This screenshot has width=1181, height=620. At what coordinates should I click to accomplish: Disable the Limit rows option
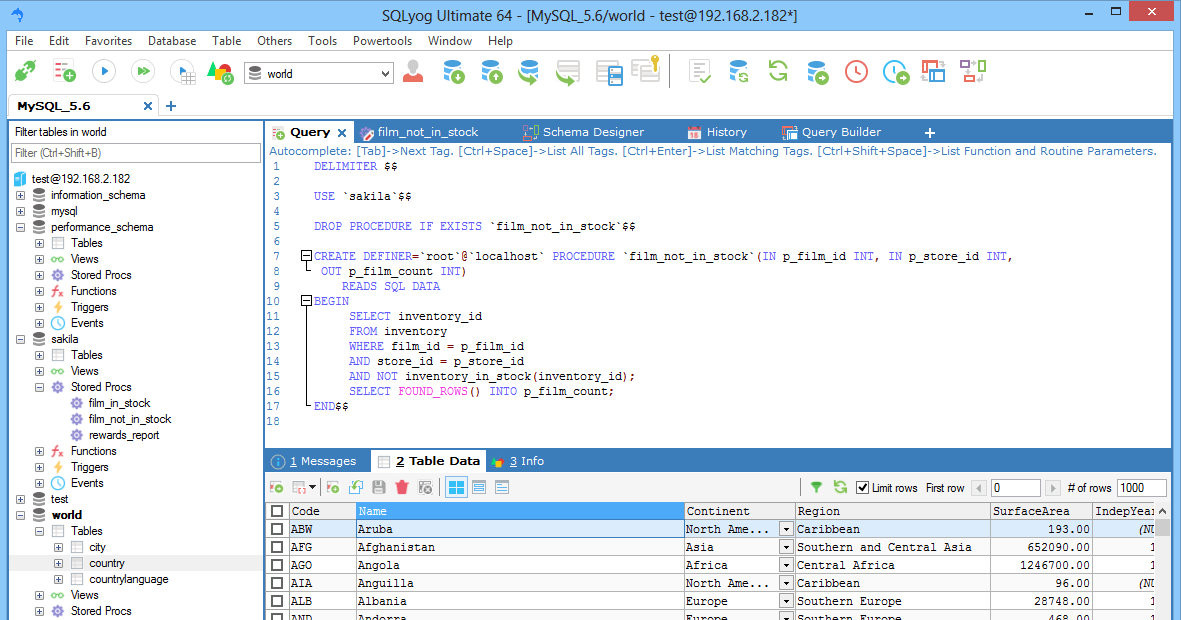861,487
